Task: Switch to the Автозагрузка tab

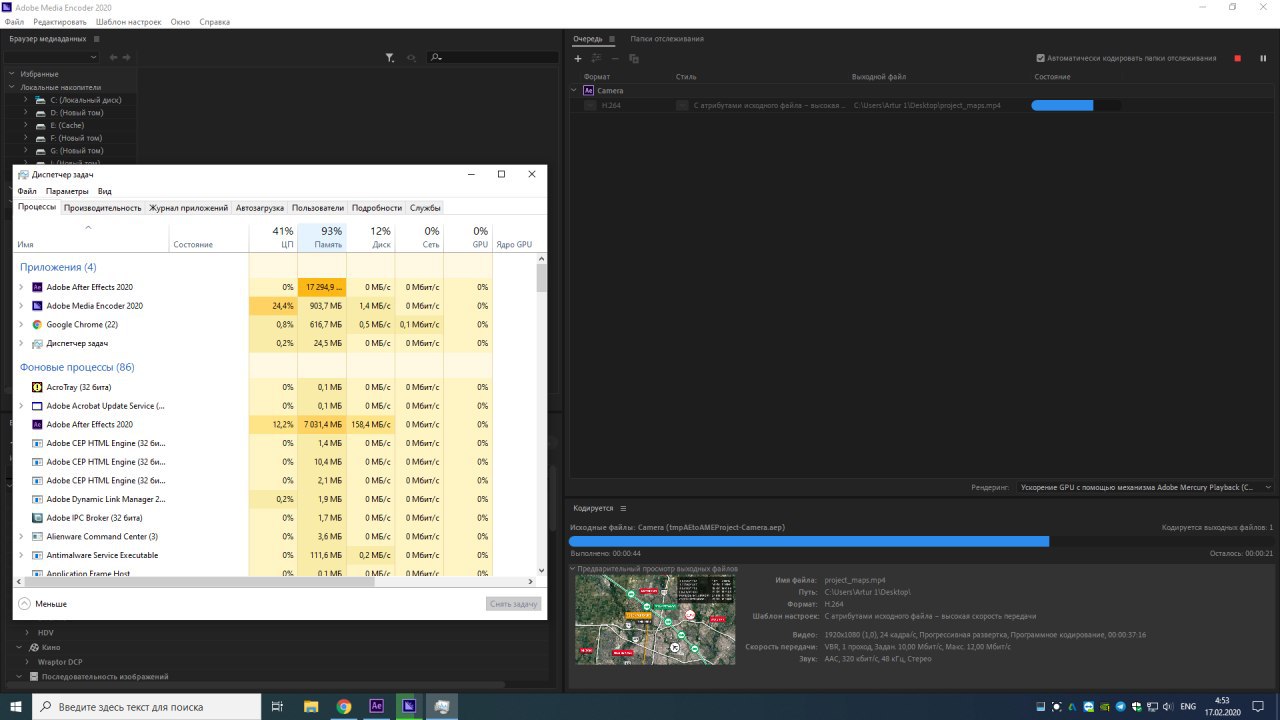Action: [260, 208]
